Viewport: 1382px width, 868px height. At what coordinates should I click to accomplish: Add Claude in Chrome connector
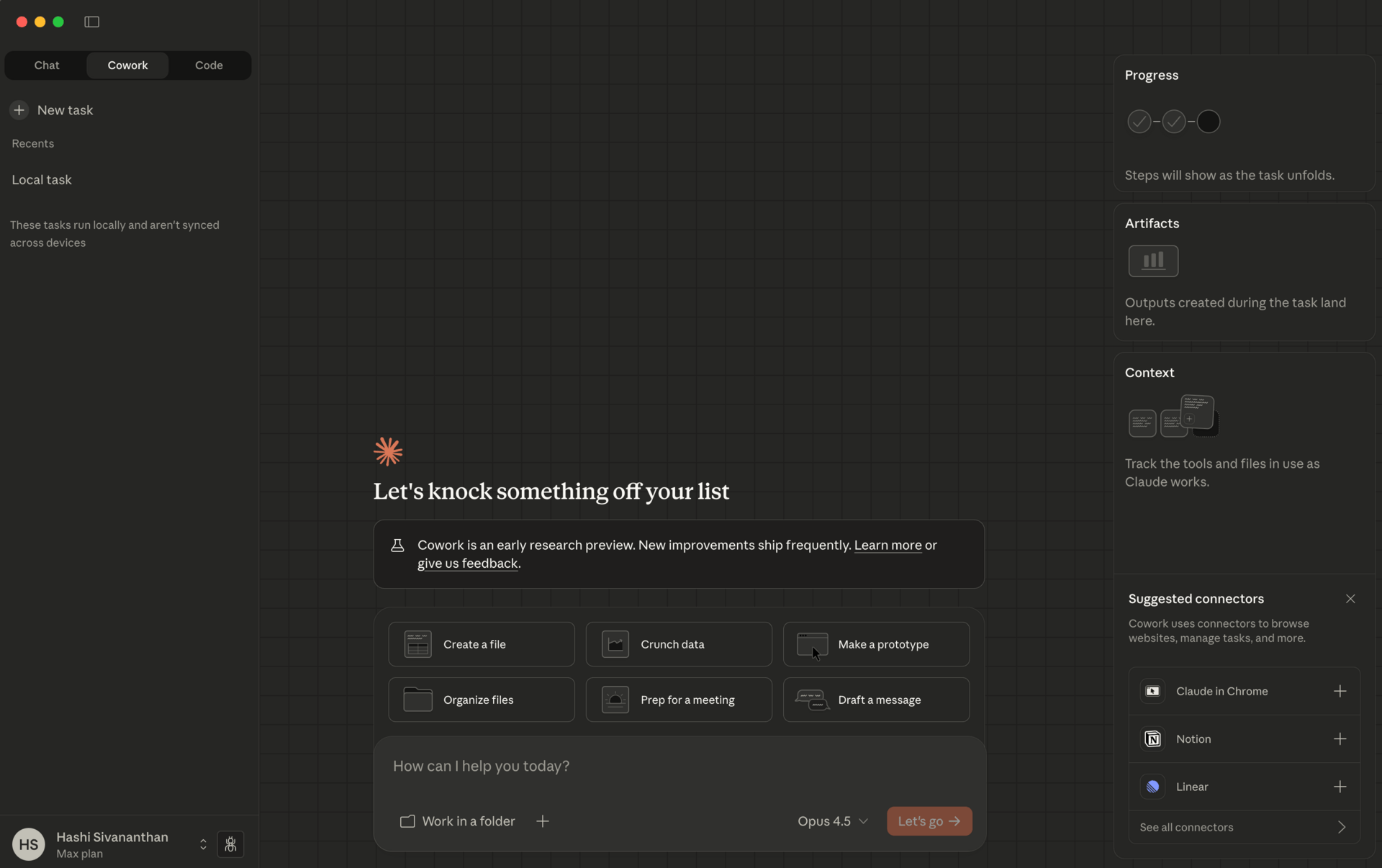coord(1340,691)
